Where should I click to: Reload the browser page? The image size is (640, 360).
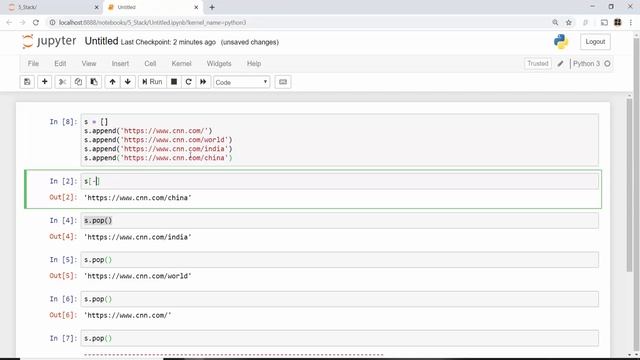pyautogui.click(x=36, y=22)
